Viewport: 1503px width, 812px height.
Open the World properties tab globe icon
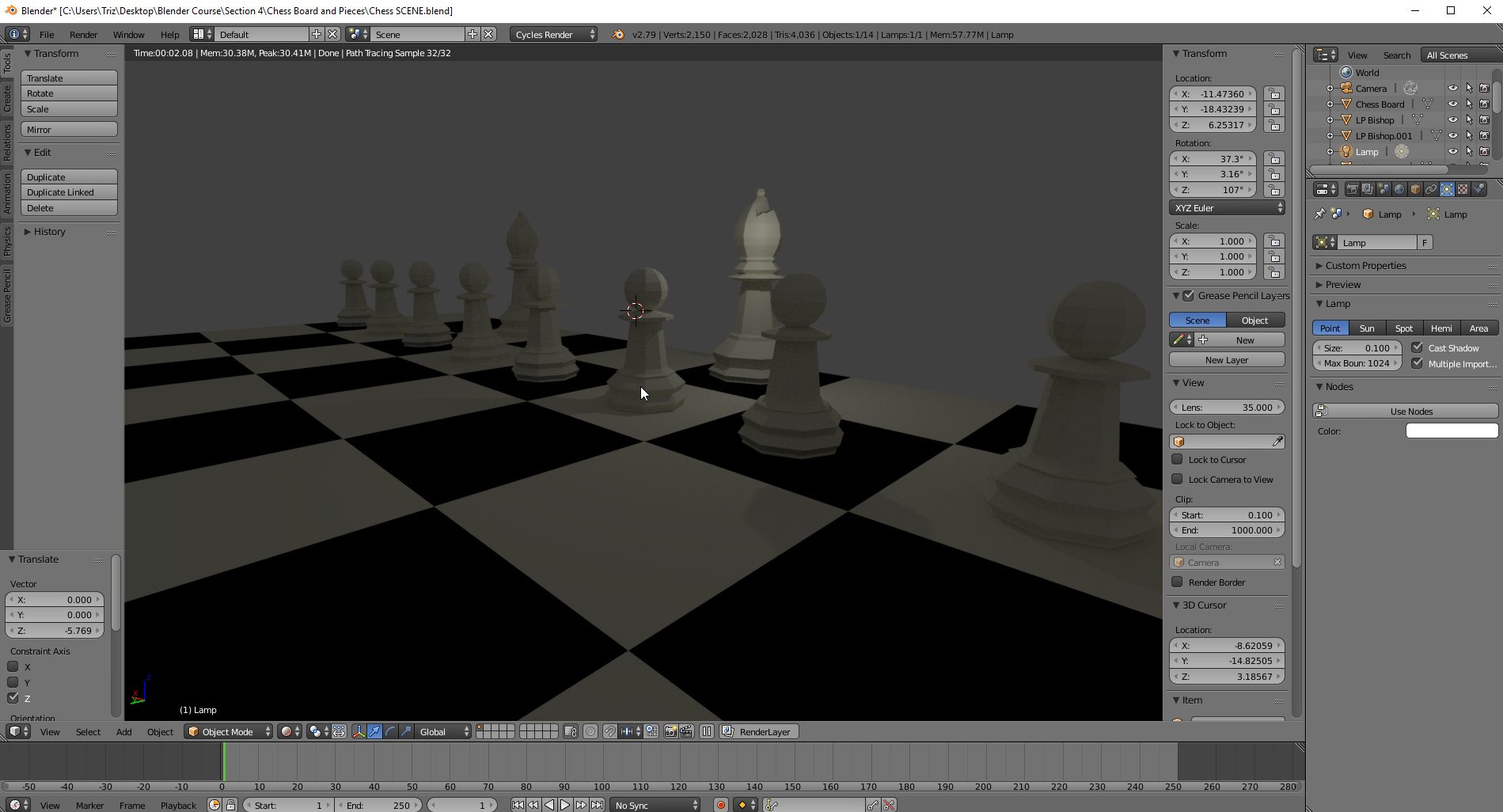point(1399,189)
